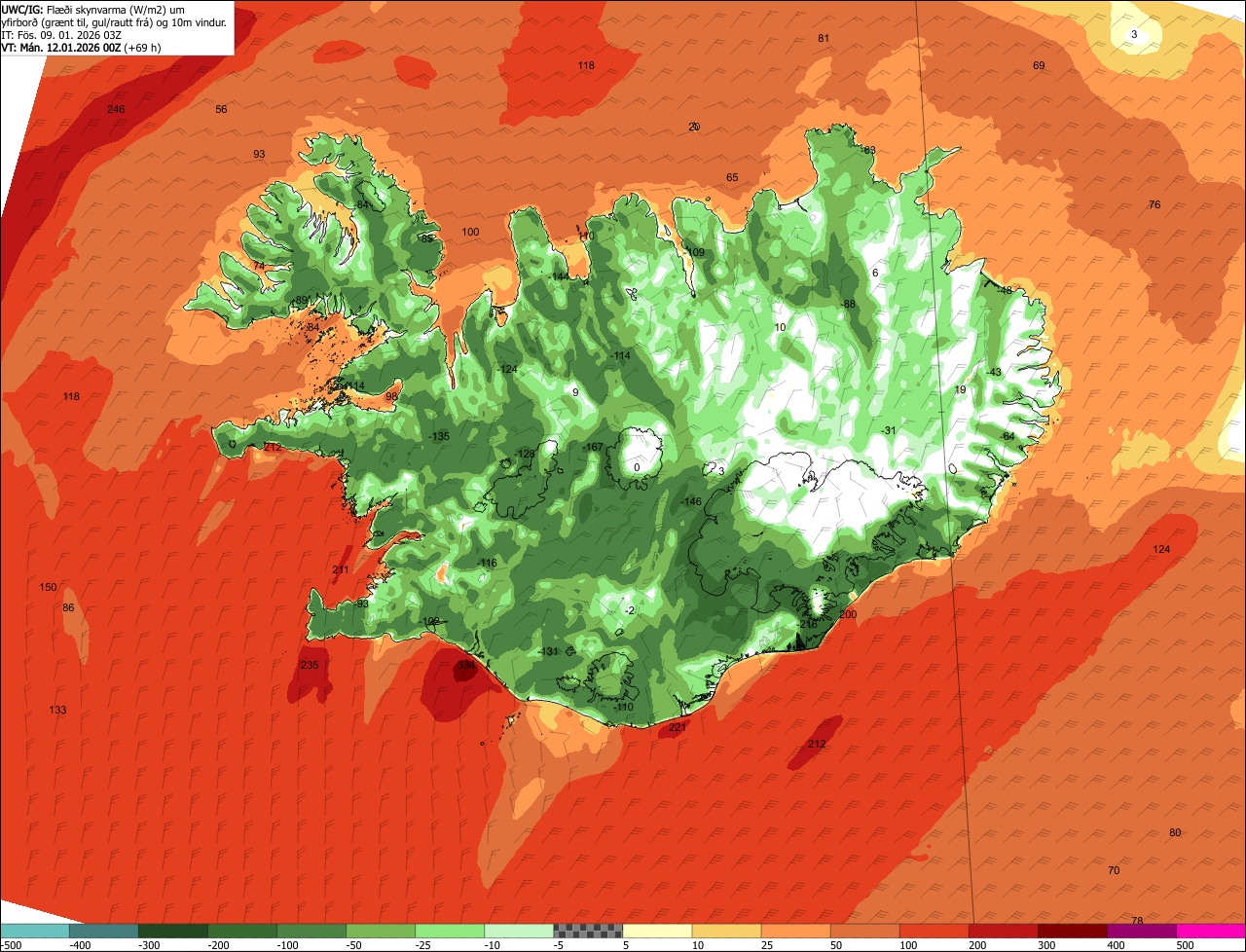Click the map value '-131'

pos(548,651)
